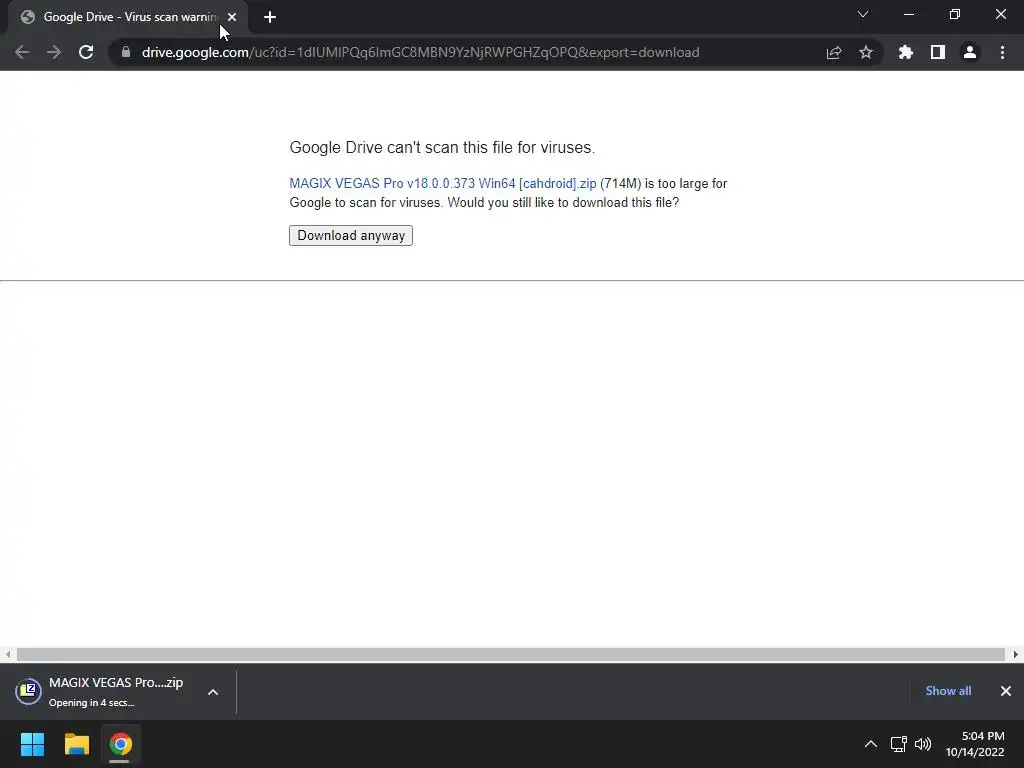This screenshot has width=1024, height=768.
Task: Close the downloads bar
Action: [x=1006, y=691]
